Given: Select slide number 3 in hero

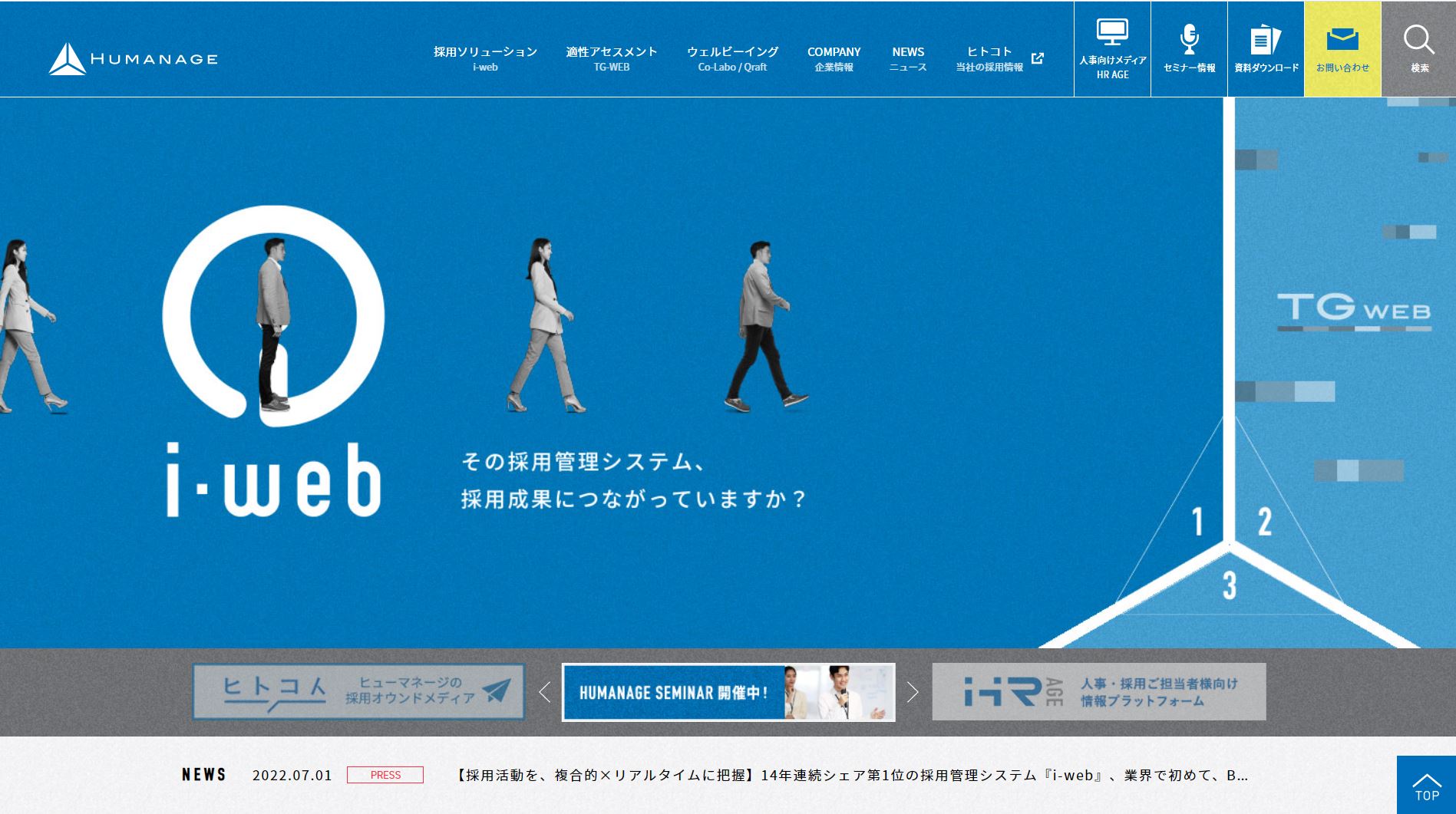Looking at the screenshot, I should (x=1230, y=585).
